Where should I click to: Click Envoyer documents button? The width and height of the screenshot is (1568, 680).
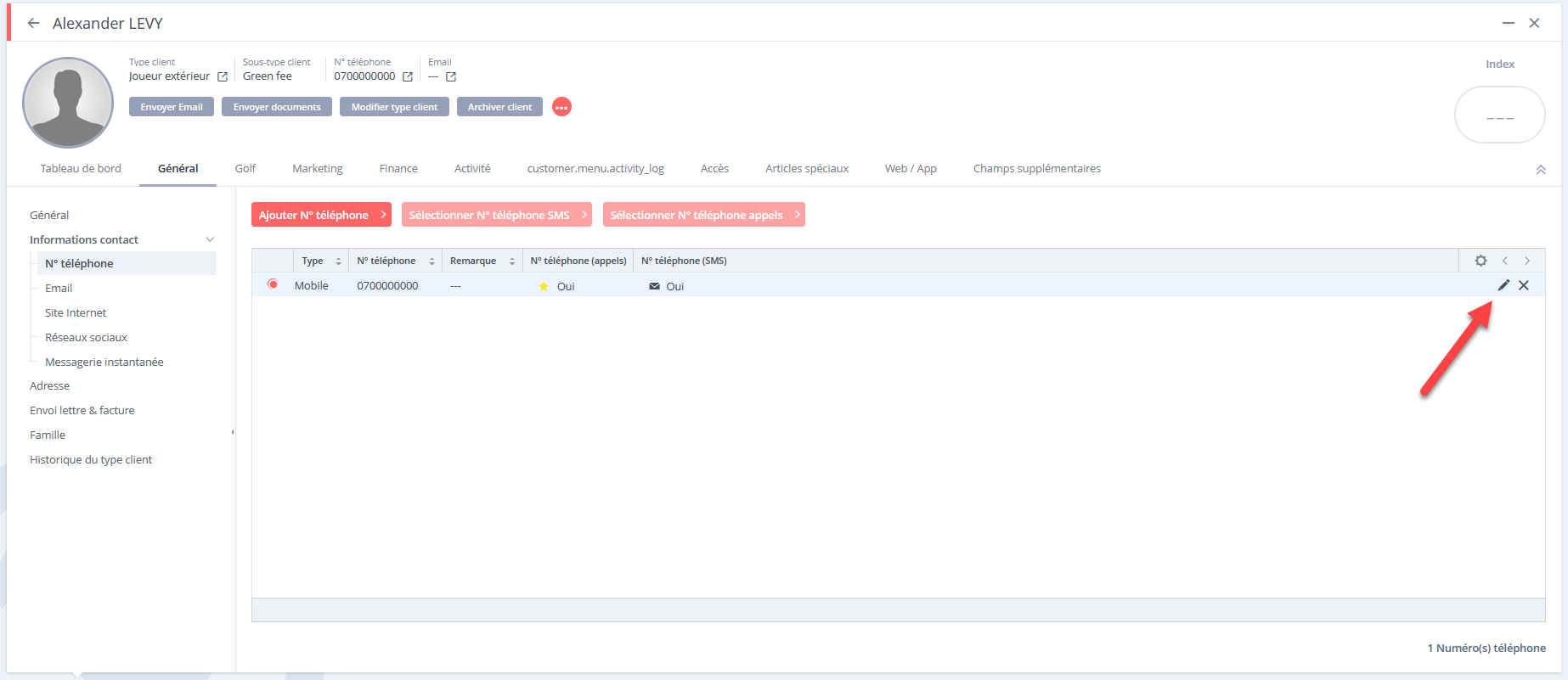277,107
